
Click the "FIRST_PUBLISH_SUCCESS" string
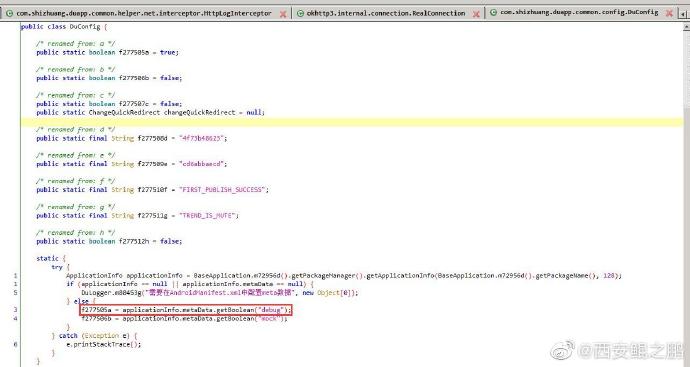click(x=222, y=190)
